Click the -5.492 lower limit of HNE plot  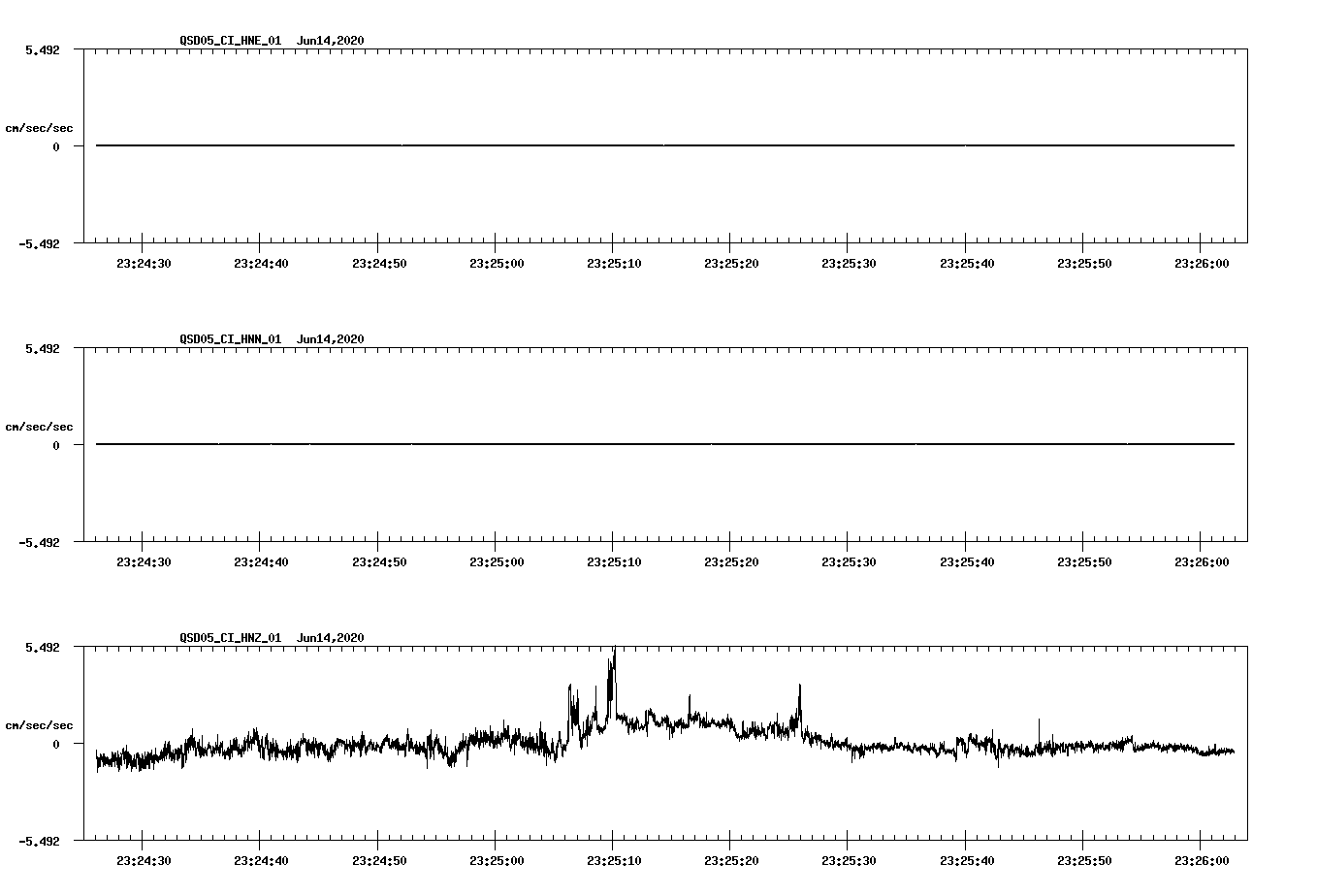(x=38, y=244)
